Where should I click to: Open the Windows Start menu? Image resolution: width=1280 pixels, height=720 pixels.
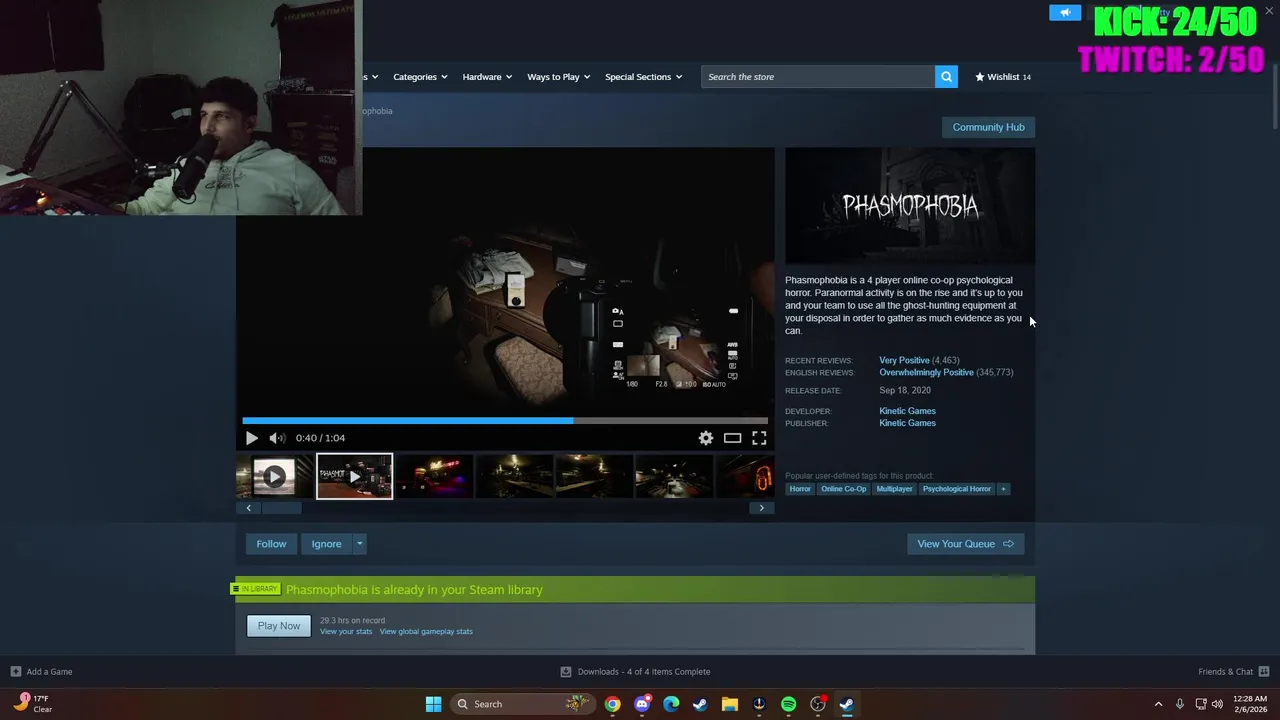433,704
